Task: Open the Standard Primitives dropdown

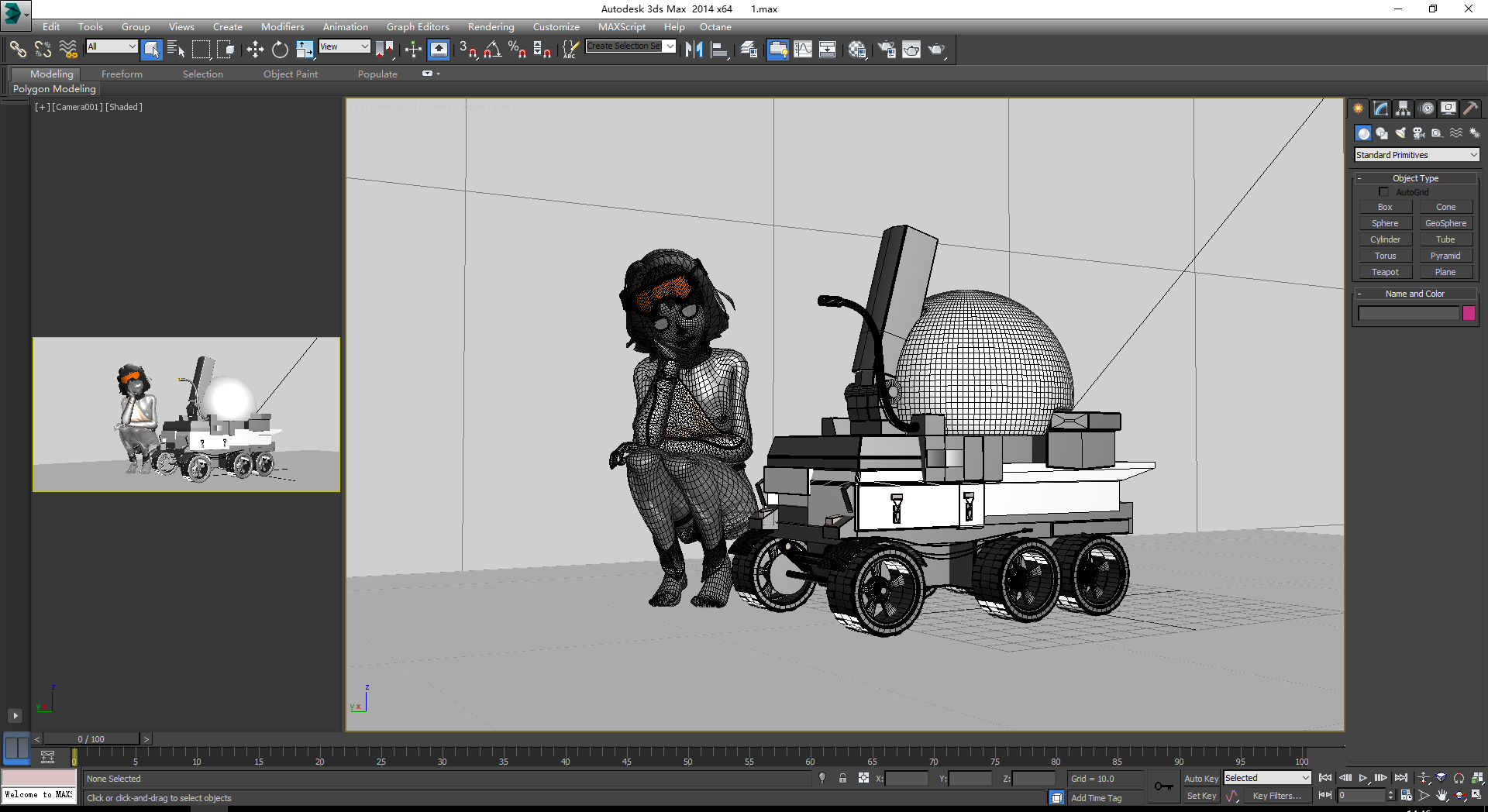Action: (x=1416, y=155)
